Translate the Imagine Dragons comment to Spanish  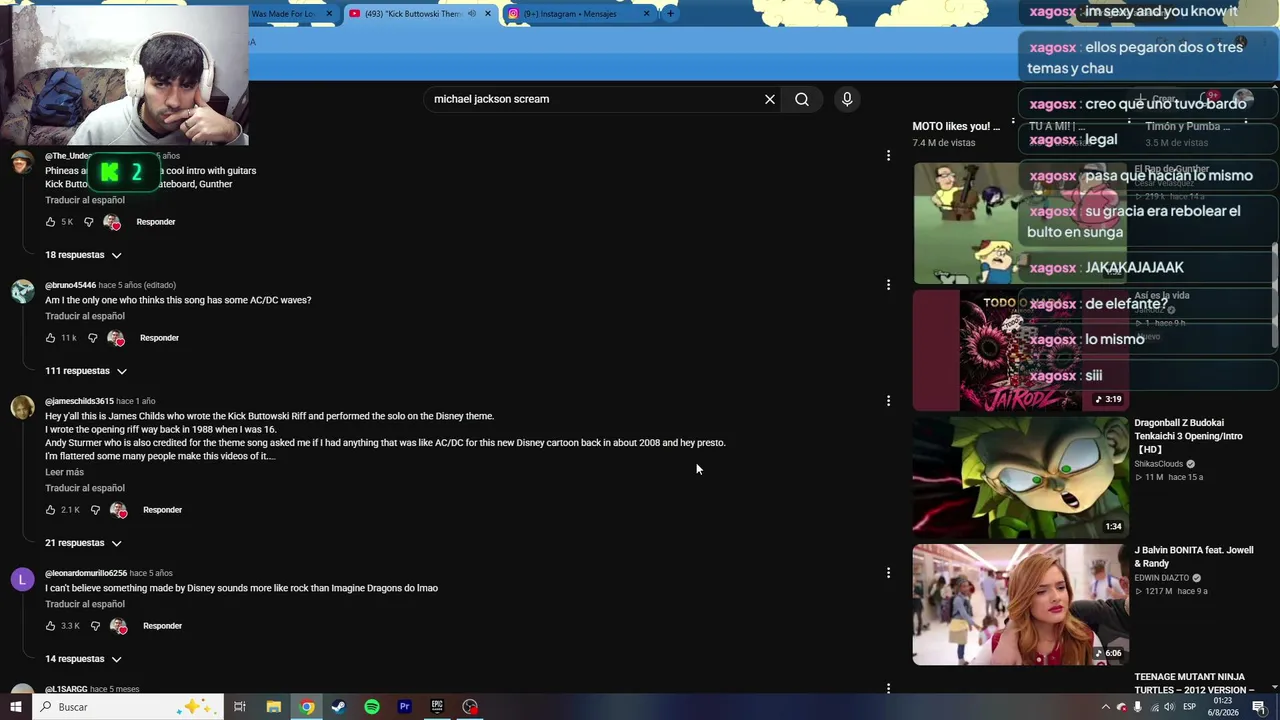point(85,604)
